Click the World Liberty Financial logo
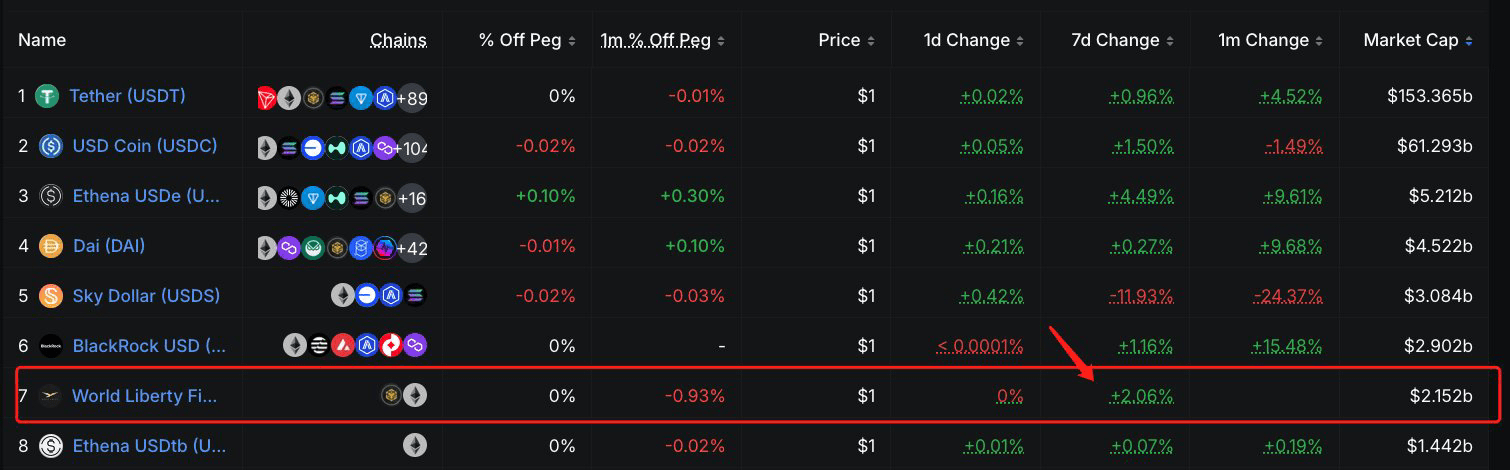Image resolution: width=1510 pixels, height=470 pixels. (x=50, y=396)
